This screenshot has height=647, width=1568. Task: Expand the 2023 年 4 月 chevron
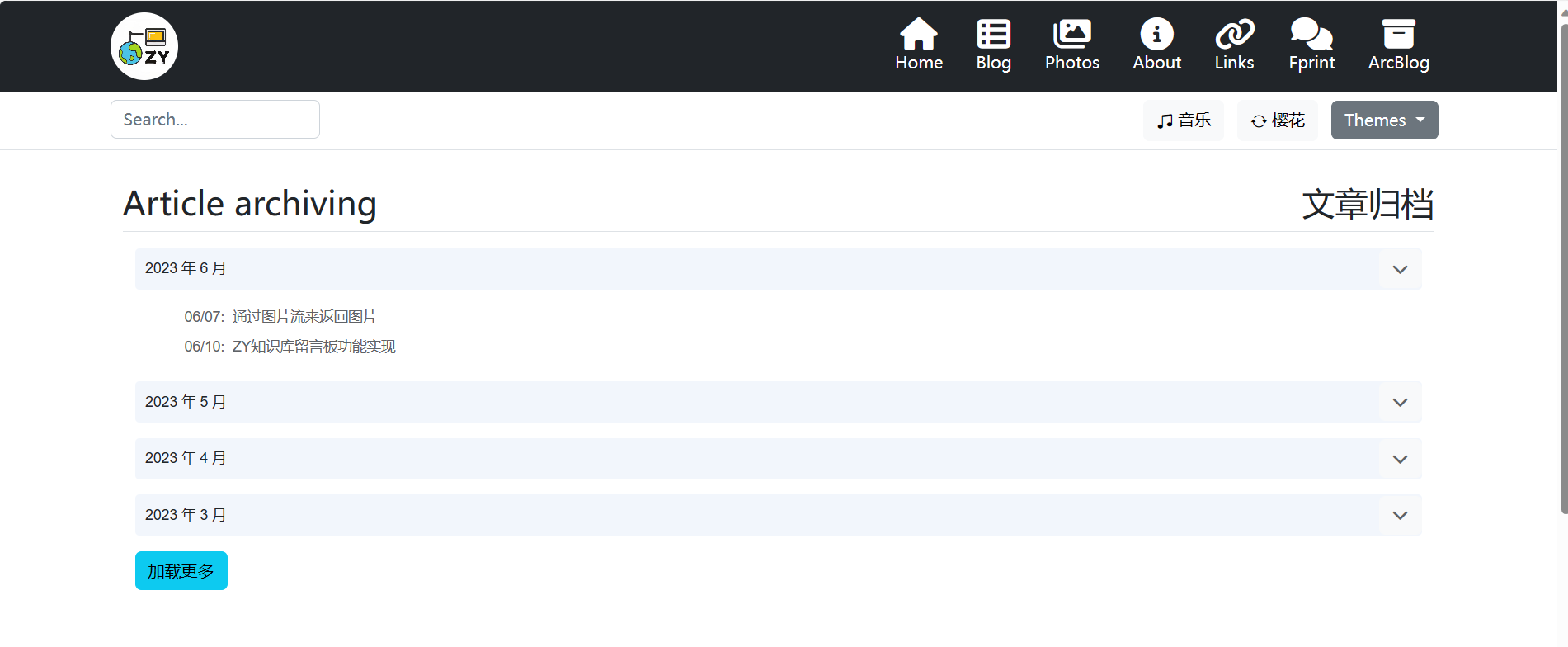point(1400,460)
